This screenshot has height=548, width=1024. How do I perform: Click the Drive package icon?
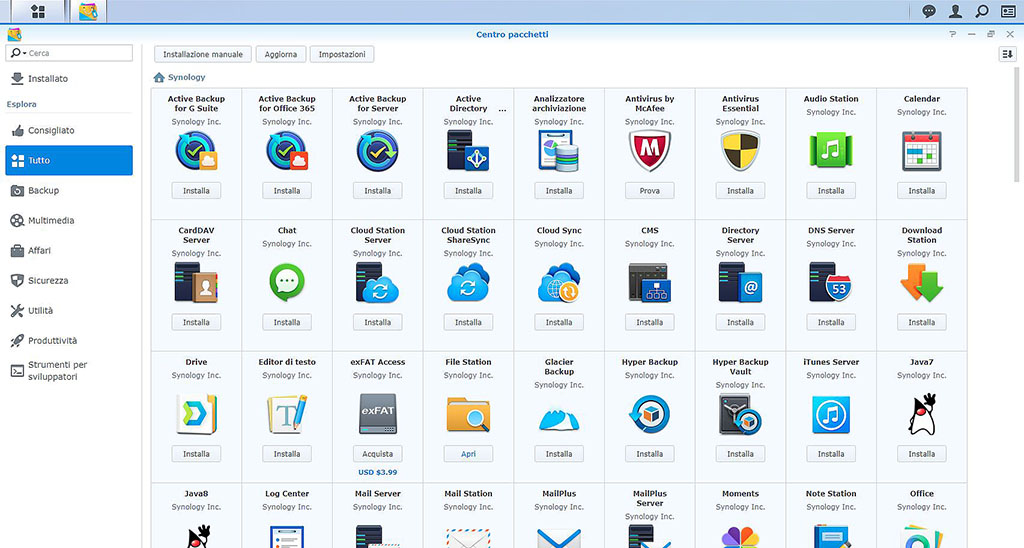click(x=196, y=414)
